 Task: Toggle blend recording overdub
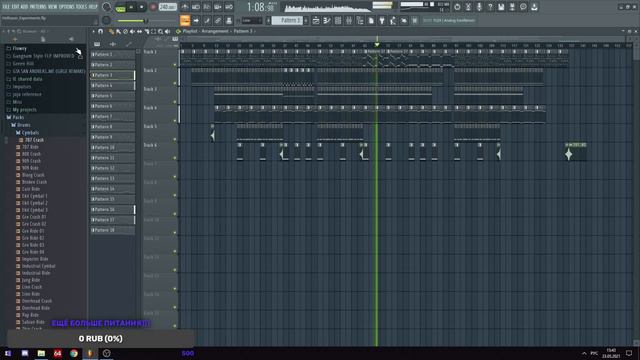point(218,7)
